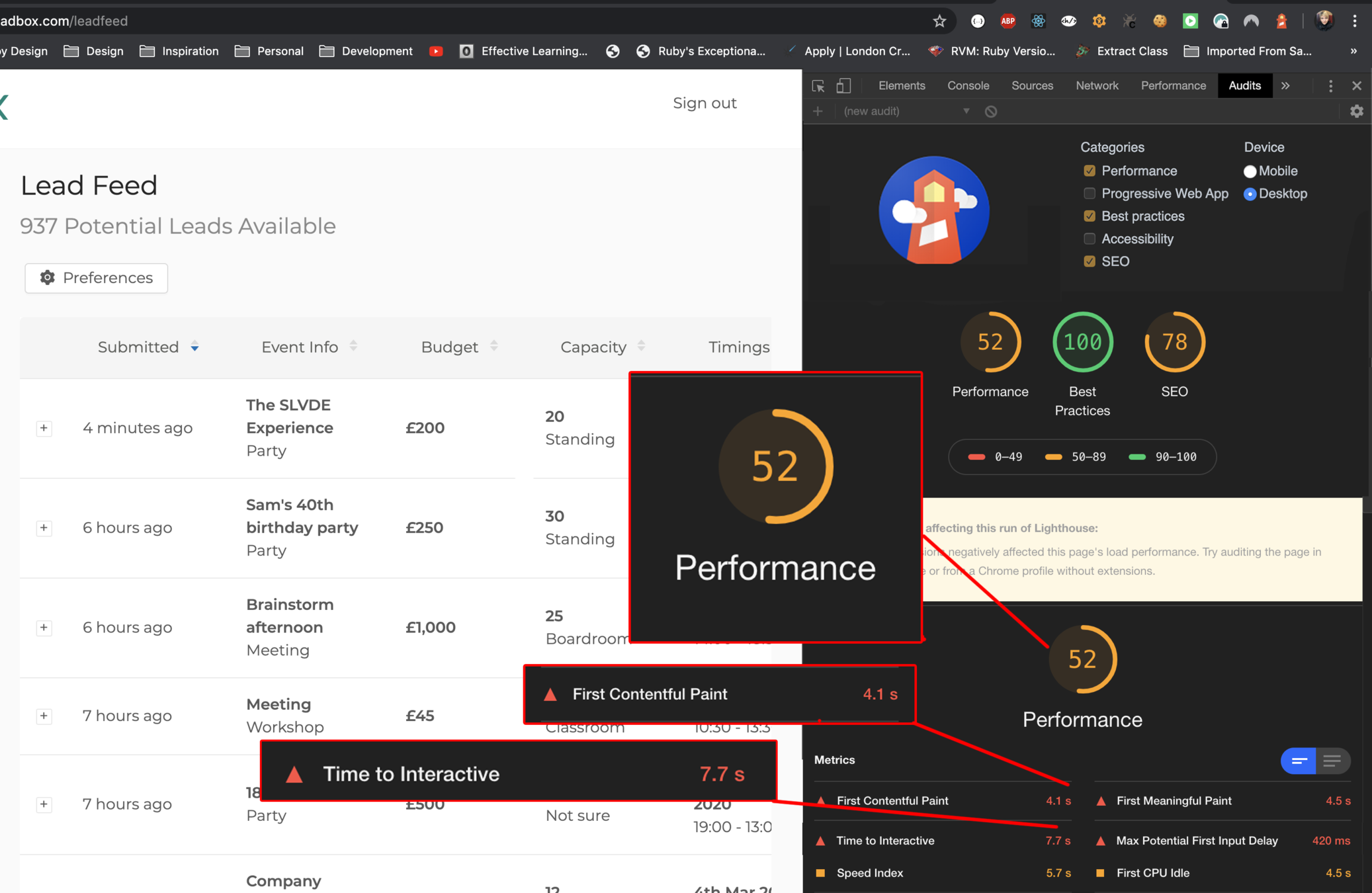Click the inspect element picker icon
1372x893 pixels.
818,86
